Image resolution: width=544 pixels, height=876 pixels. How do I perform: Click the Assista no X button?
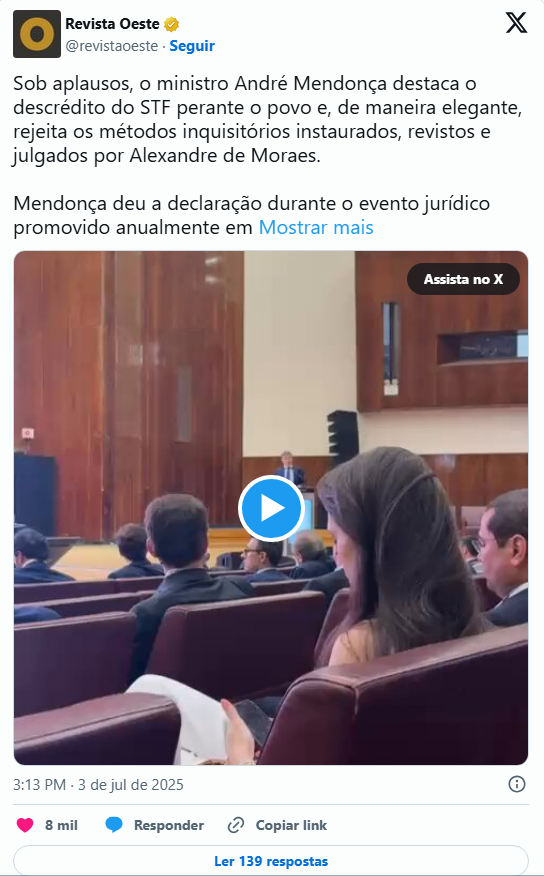(x=463, y=279)
